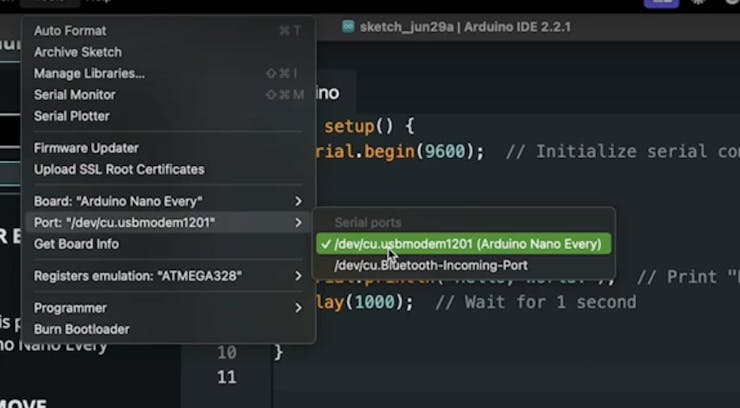
Task: Open the Programmer submenu
Action: [168, 308]
